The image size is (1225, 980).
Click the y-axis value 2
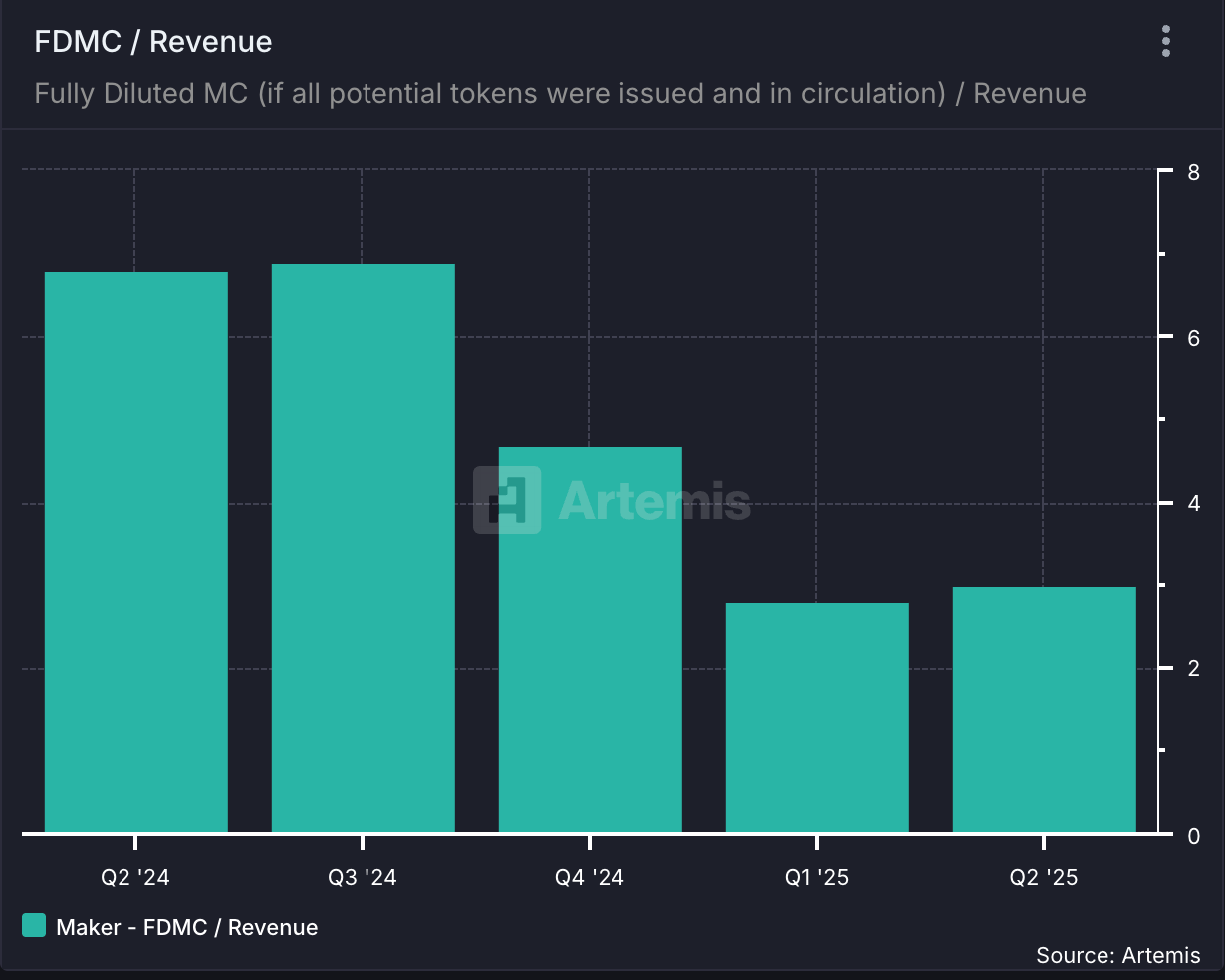click(x=1194, y=668)
